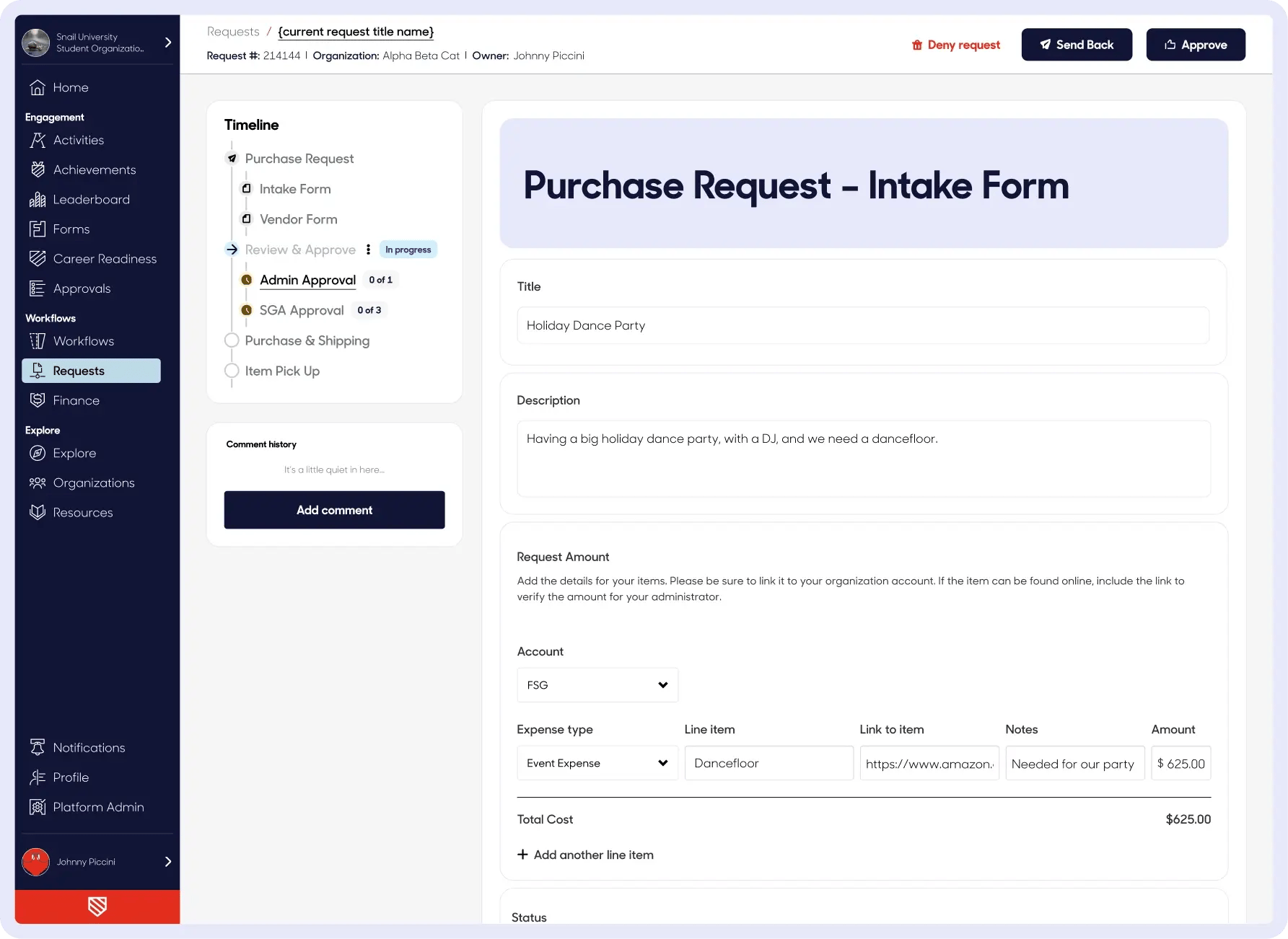This screenshot has height=939, width=1288.
Task: Click the Purchase Request timeline marker icon
Action: 232,159
